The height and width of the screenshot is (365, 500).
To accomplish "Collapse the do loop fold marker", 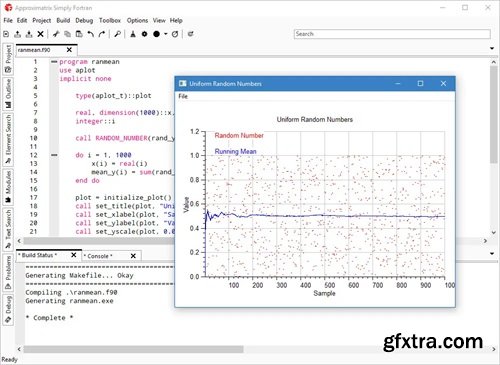I will [54, 155].
